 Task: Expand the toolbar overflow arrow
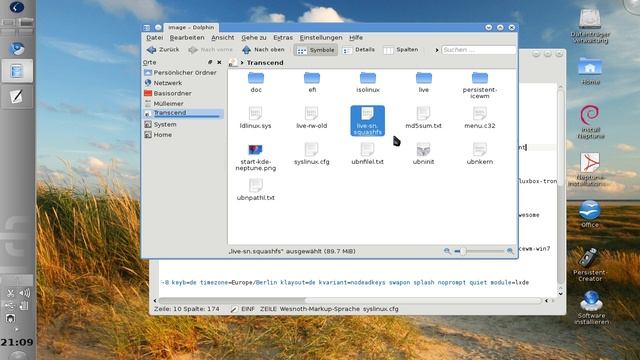click(437, 50)
